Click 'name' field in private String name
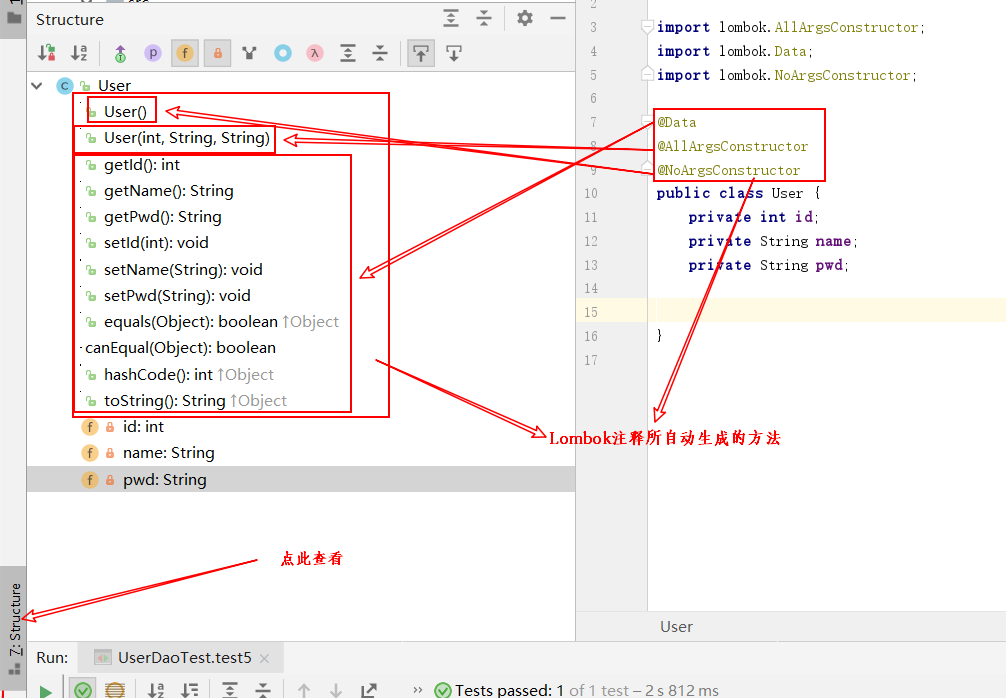The height and width of the screenshot is (698, 1006). click(x=833, y=241)
